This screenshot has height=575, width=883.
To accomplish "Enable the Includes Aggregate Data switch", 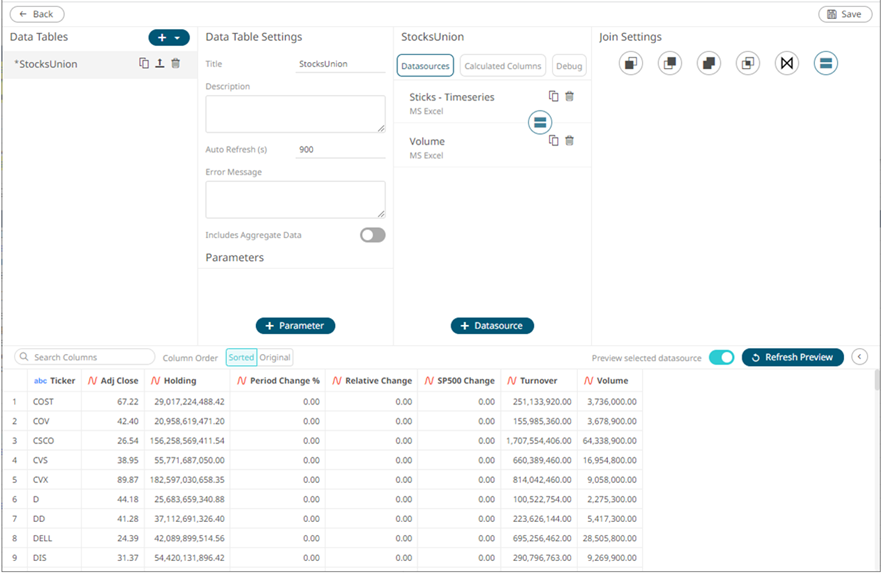I will point(372,235).
